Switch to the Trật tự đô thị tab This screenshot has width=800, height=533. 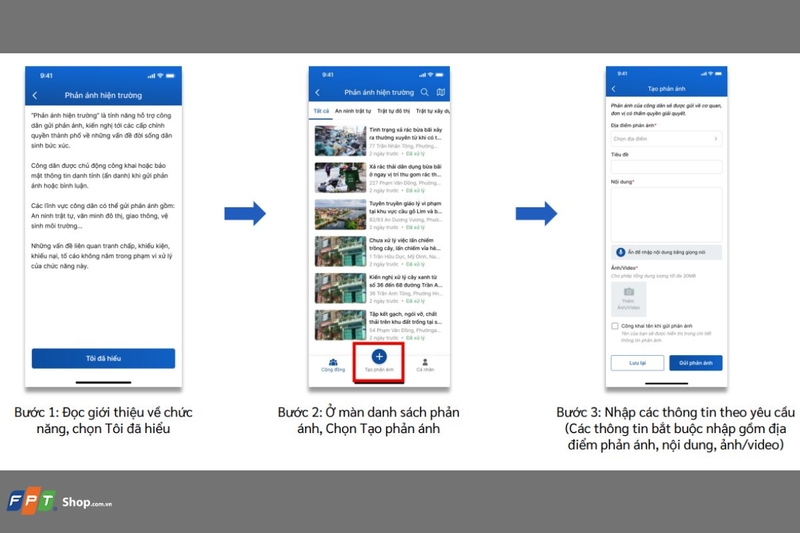(x=393, y=111)
